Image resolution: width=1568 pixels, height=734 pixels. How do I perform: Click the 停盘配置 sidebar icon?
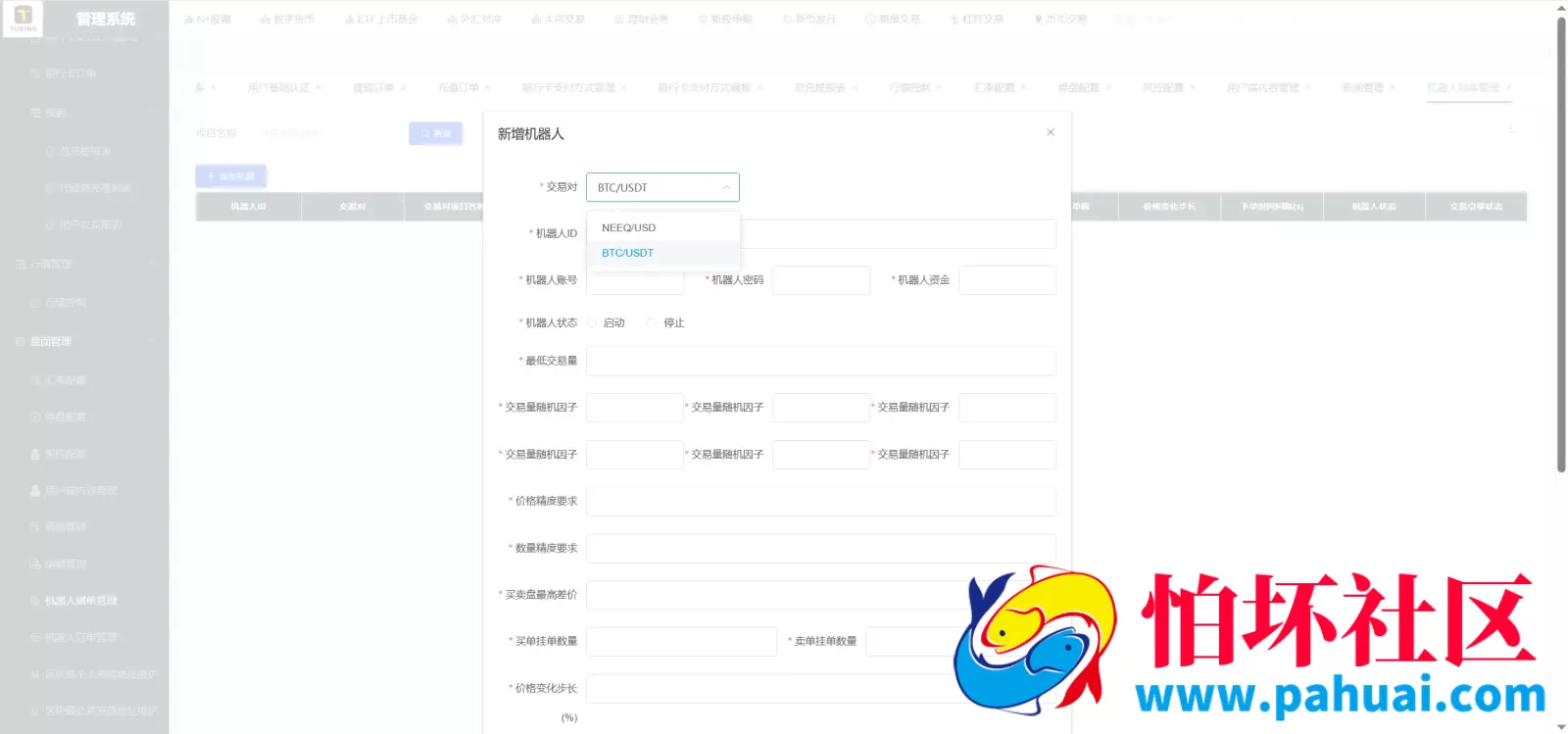point(36,416)
